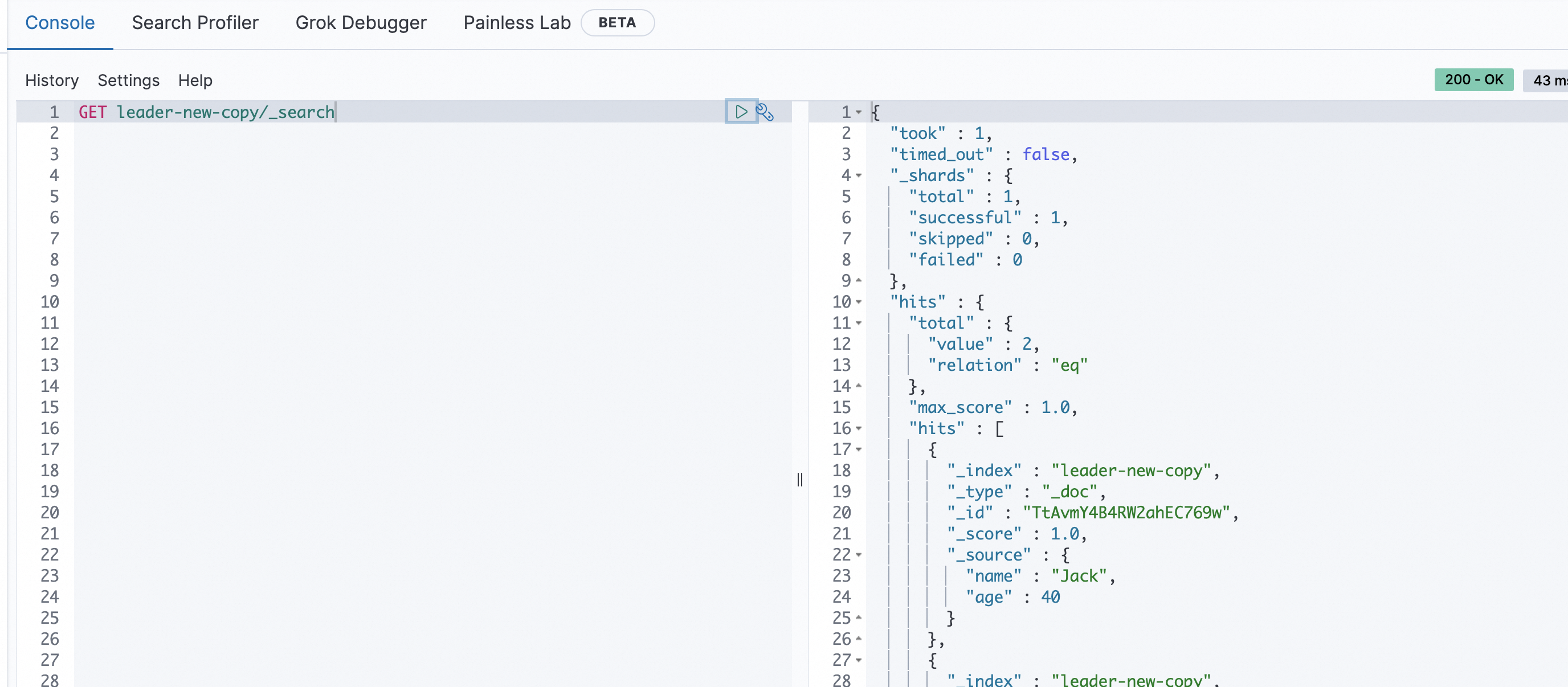The width and height of the screenshot is (1568, 687).
Task: Open the Help link
Action: pyautogui.click(x=195, y=80)
